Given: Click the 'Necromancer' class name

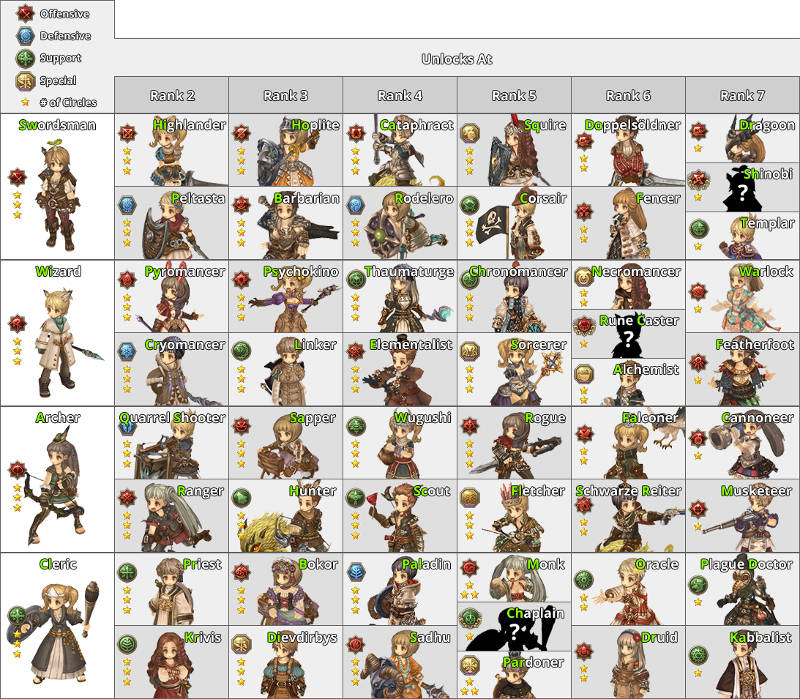Looking at the screenshot, I should pos(636,272).
